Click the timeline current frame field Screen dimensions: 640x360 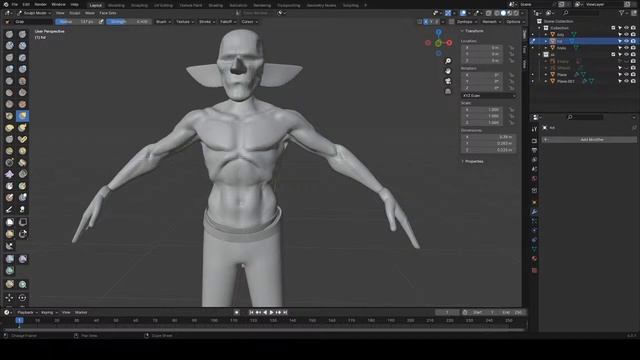(x=447, y=312)
